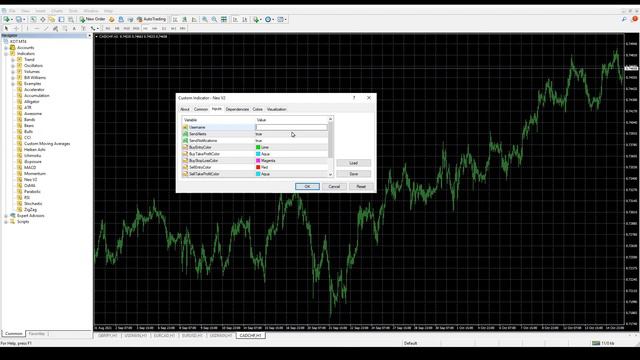Expand the Volumes indicators folder
The width and height of the screenshot is (640, 360).
13,72
